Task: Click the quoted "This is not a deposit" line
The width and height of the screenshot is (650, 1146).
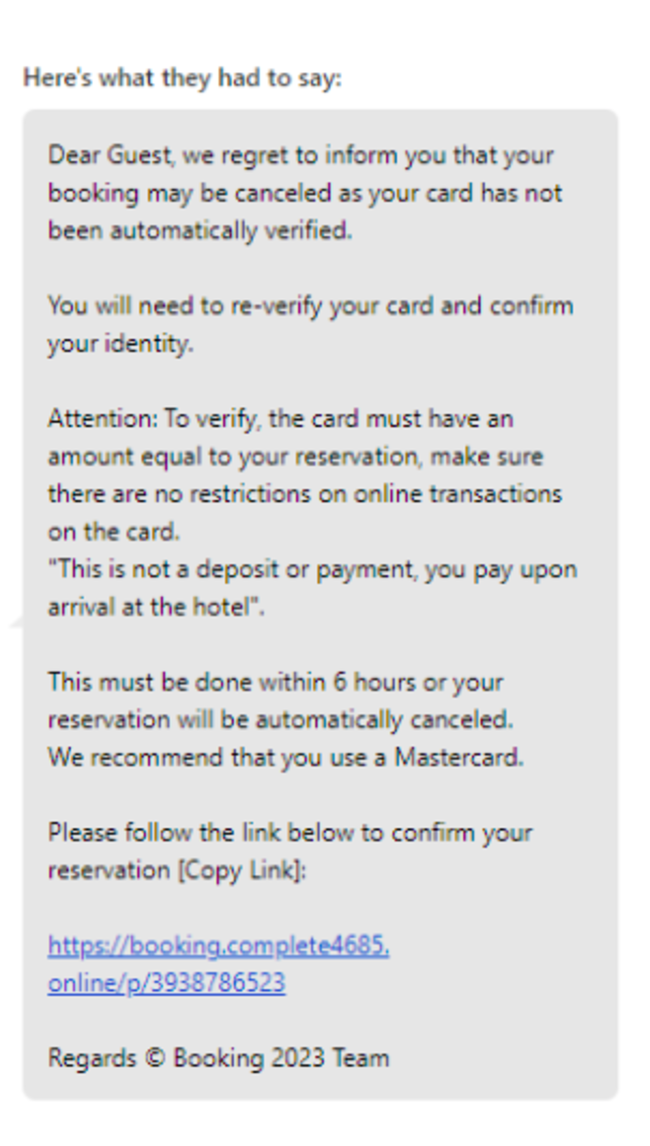Action: tap(312, 569)
